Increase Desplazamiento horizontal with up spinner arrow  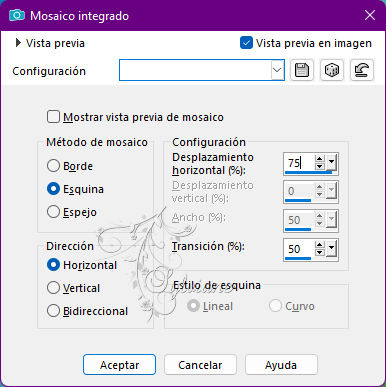320,159
